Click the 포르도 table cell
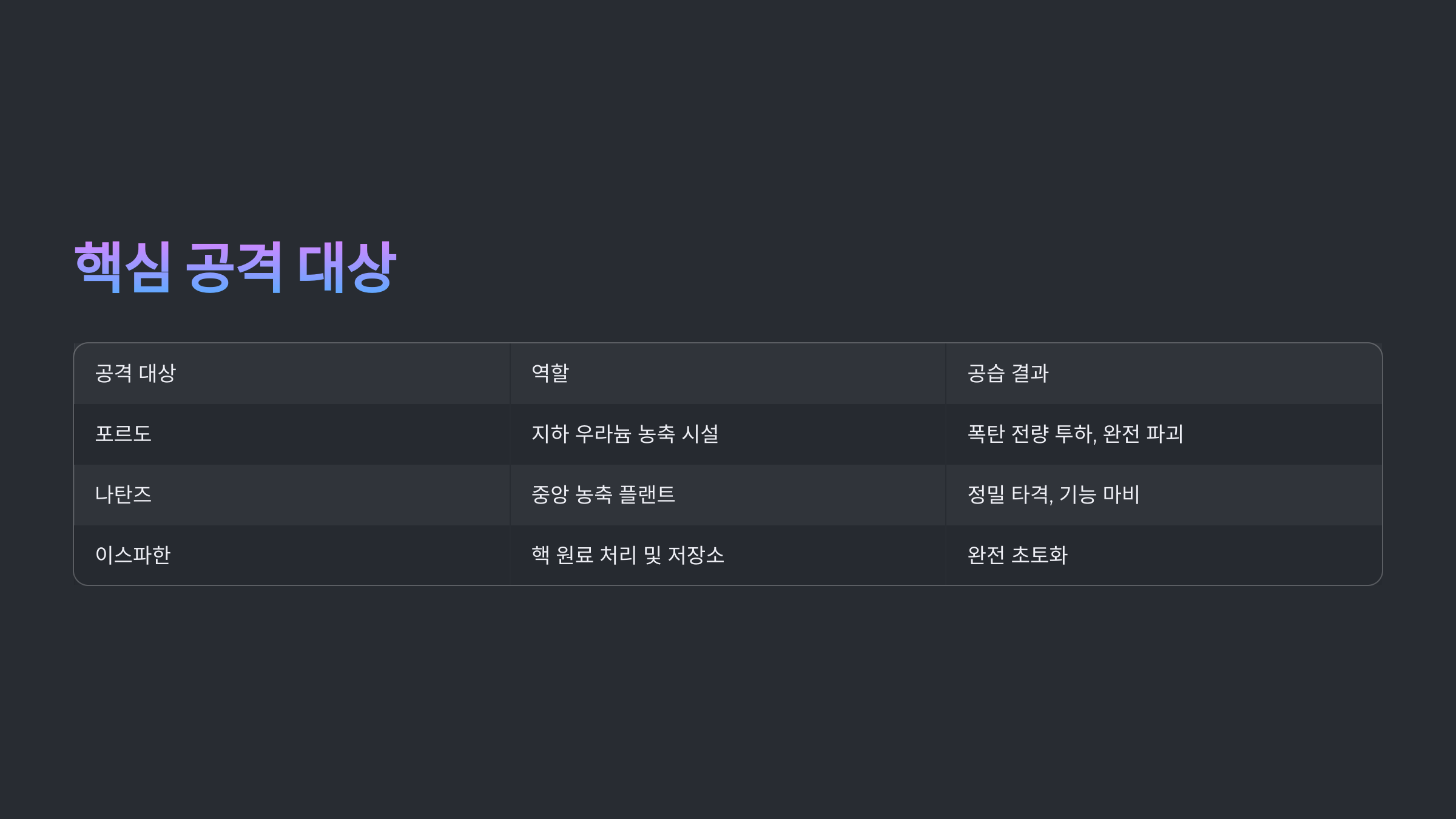Image resolution: width=1456 pixels, height=819 pixels. (292, 434)
